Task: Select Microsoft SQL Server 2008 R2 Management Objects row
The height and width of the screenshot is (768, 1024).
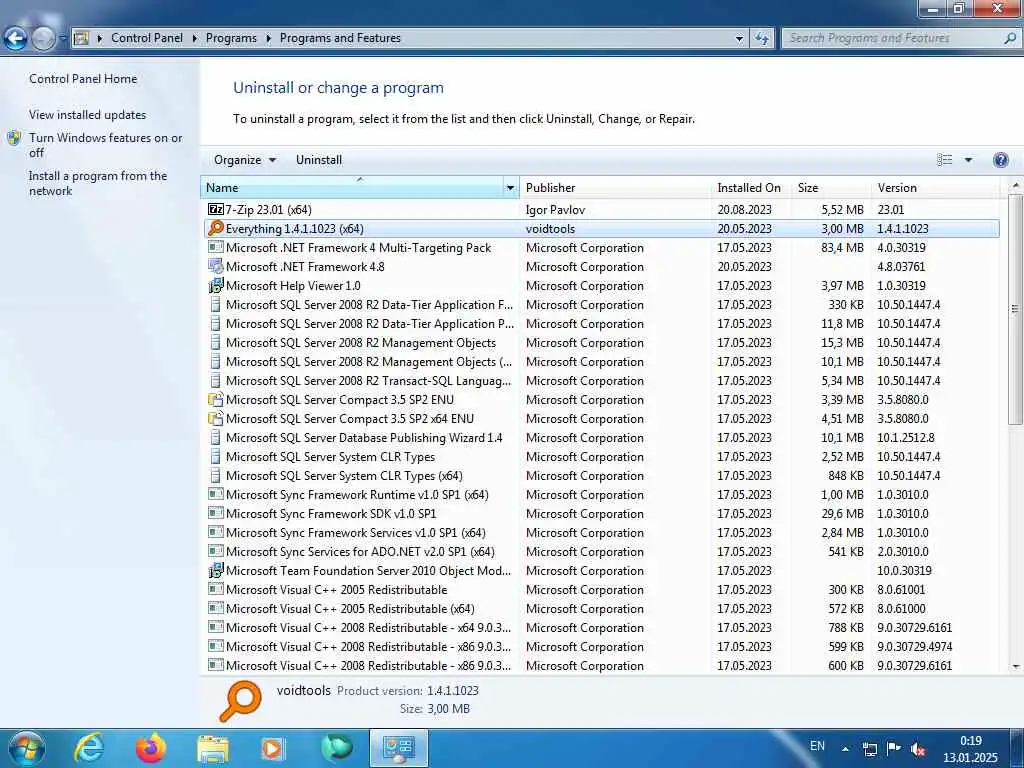Action: [x=600, y=343]
